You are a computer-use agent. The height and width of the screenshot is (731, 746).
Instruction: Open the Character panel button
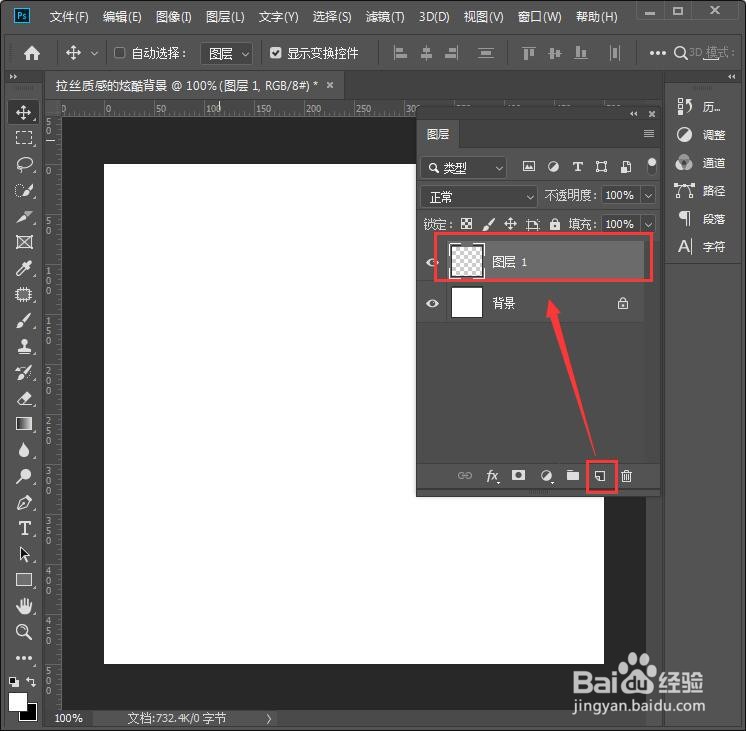(x=701, y=247)
